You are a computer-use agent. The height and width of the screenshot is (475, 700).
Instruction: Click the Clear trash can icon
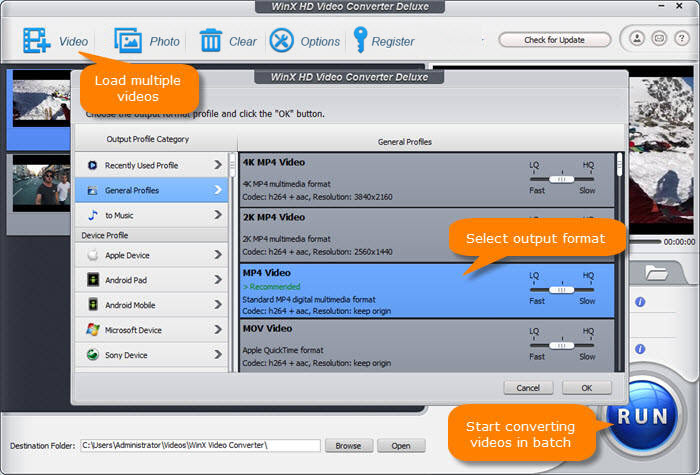(x=211, y=41)
